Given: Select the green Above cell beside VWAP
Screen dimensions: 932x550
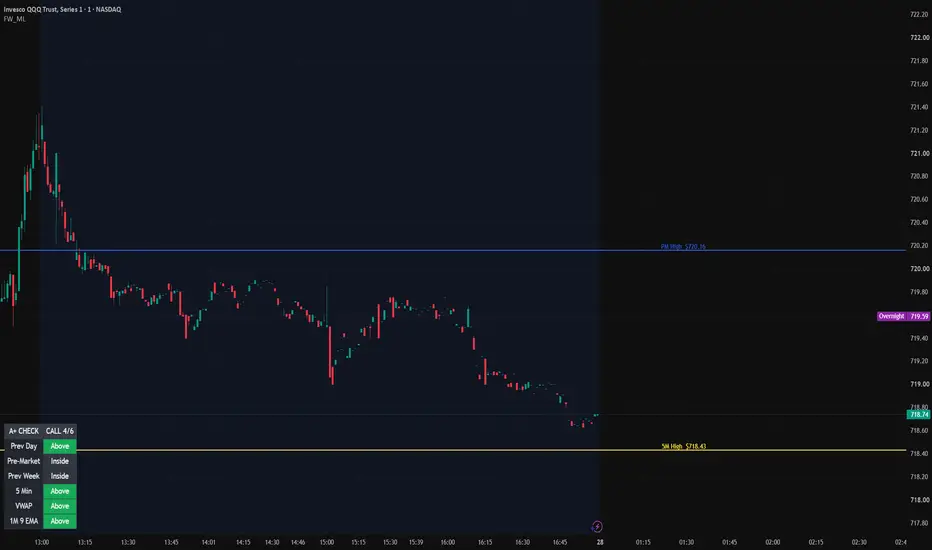Looking at the screenshot, I should [x=59, y=506].
